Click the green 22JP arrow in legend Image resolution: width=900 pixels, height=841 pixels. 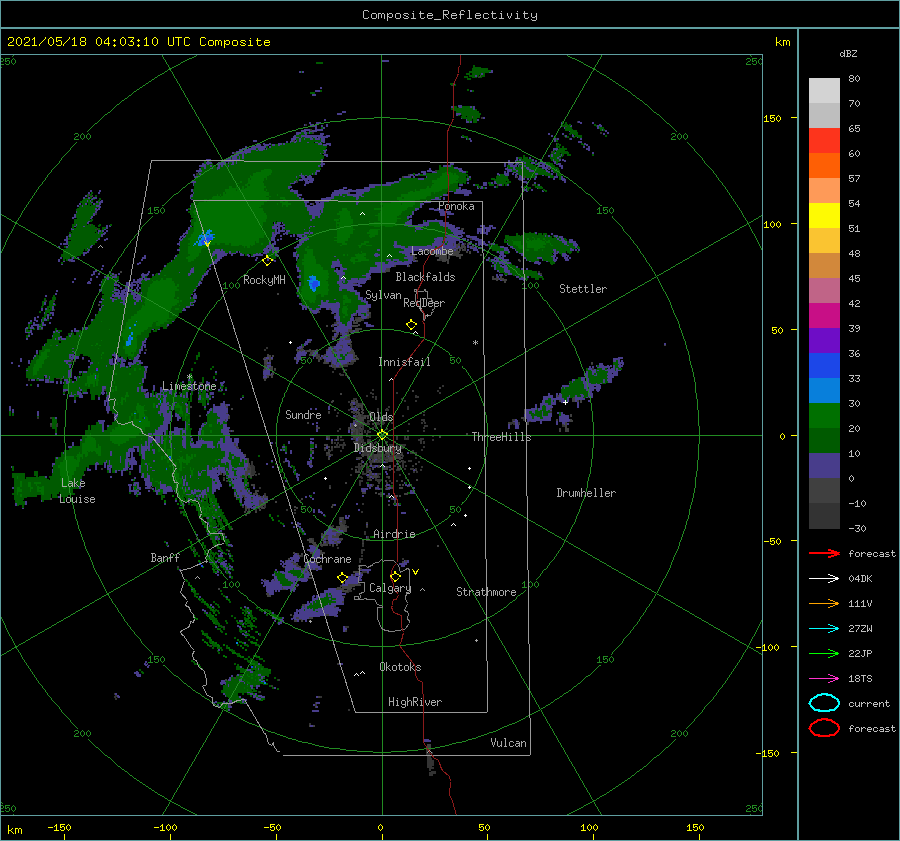(x=824, y=653)
